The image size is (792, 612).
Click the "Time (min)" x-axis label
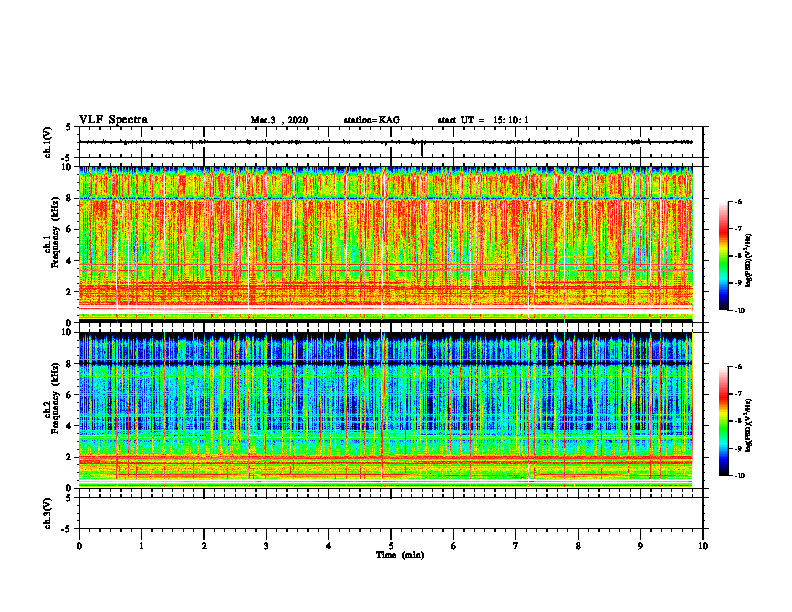400,555
